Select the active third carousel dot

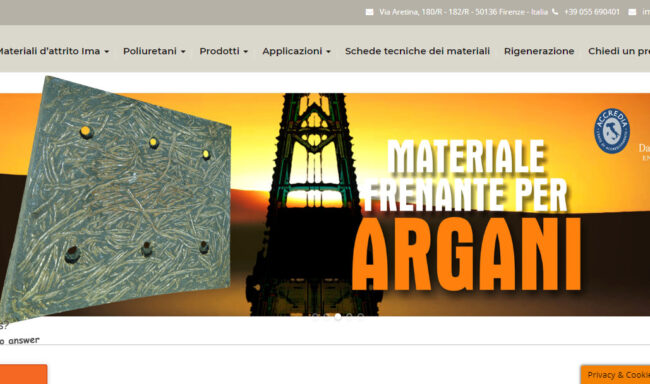click(338, 316)
